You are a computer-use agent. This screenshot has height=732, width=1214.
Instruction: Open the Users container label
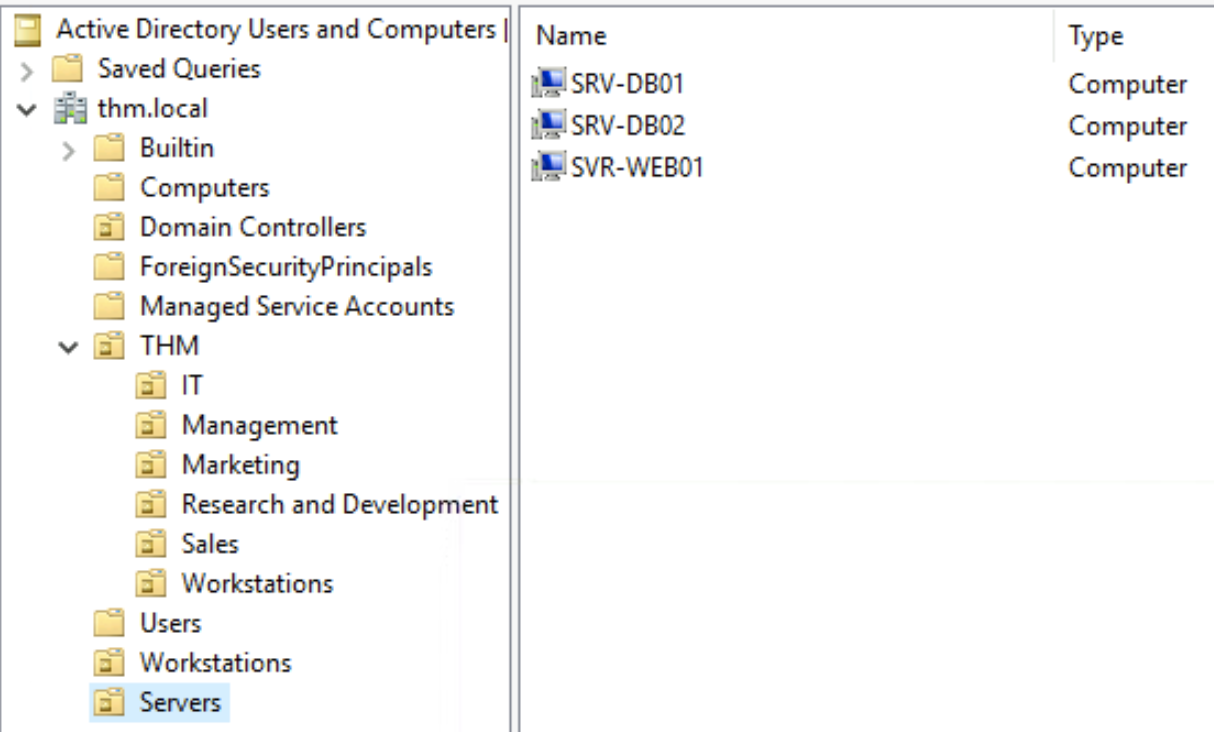coord(170,623)
